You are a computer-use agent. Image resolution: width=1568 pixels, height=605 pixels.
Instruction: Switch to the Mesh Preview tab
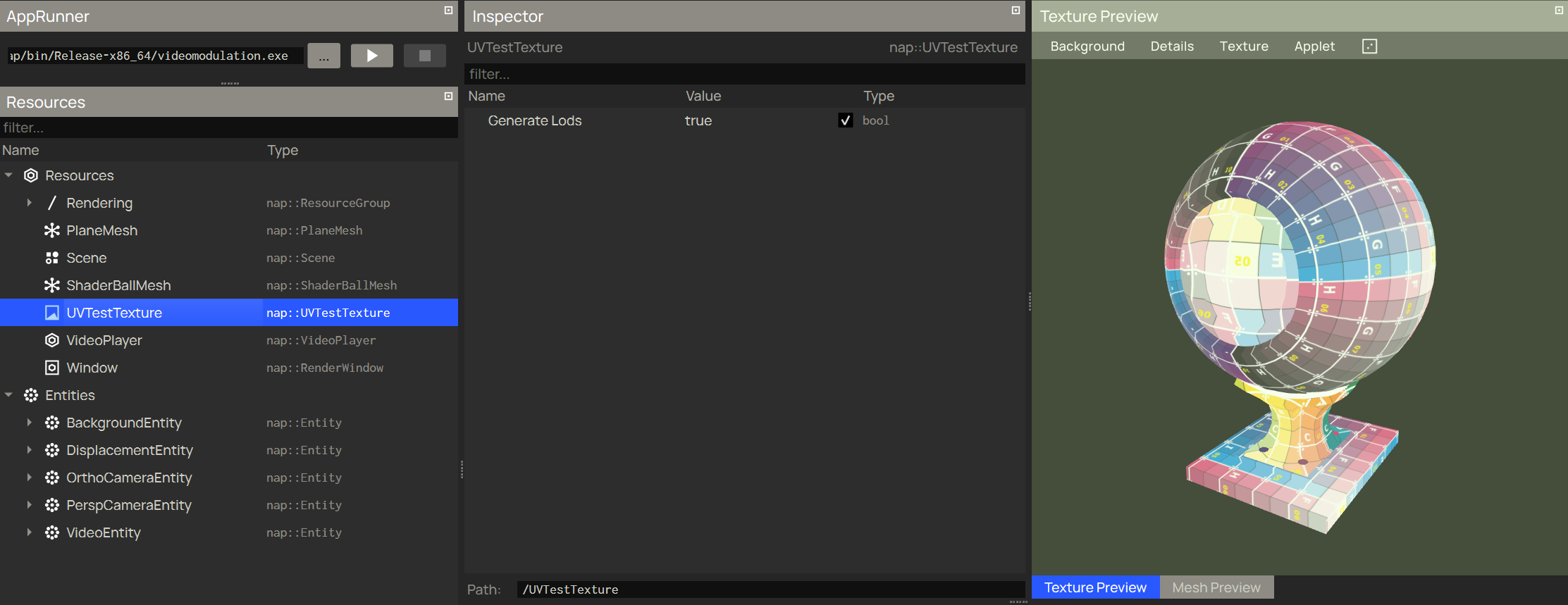tap(1216, 587)
